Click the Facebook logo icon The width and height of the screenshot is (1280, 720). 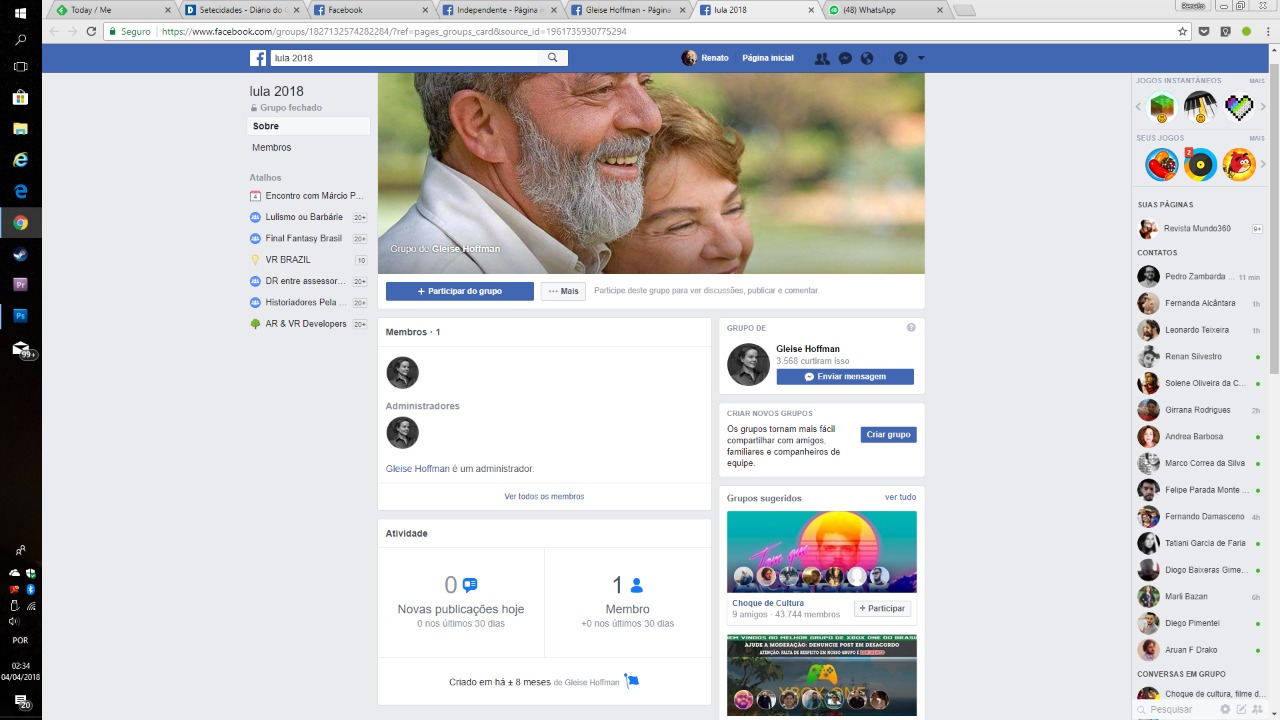pos(258,58)
